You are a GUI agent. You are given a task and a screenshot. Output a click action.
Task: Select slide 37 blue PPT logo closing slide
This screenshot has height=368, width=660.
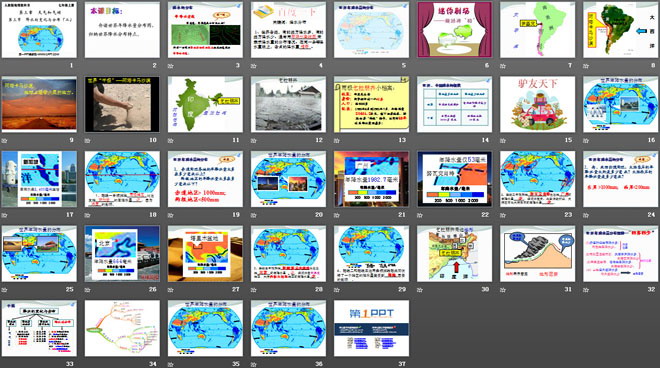(371, 328)
